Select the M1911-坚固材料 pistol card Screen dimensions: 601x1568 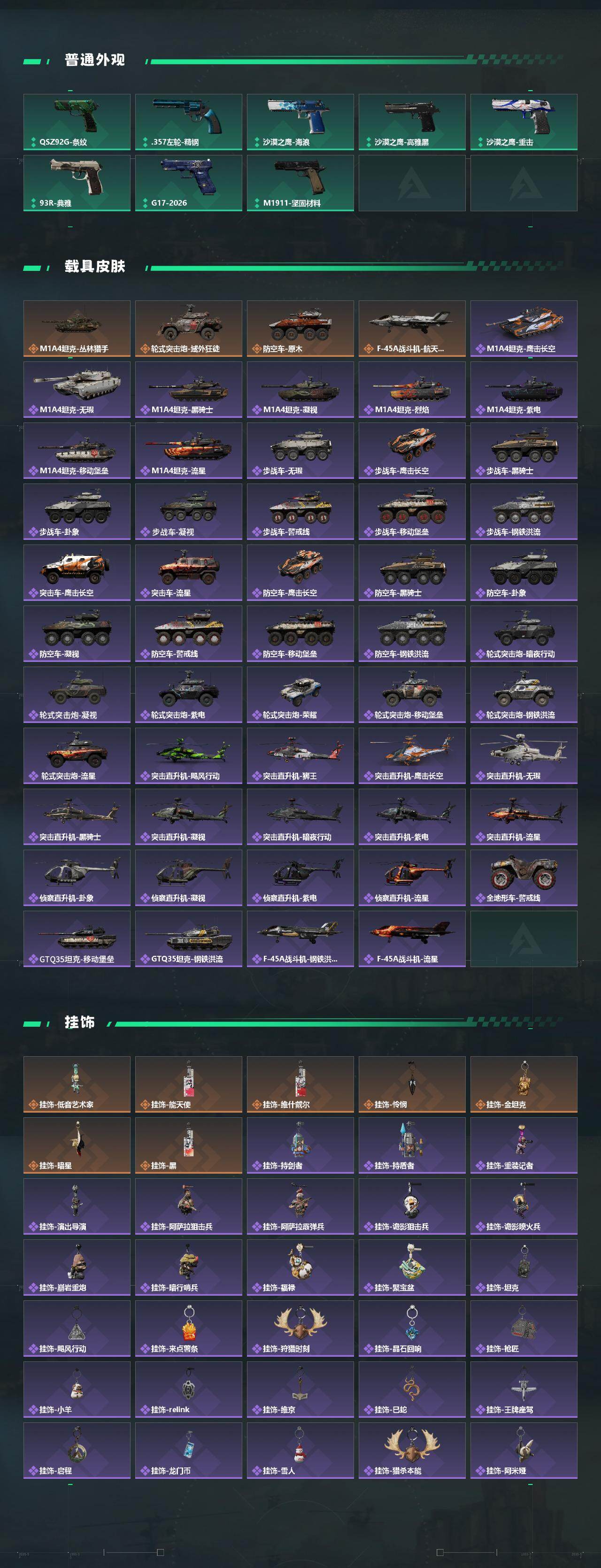click(x=300, y=183)
